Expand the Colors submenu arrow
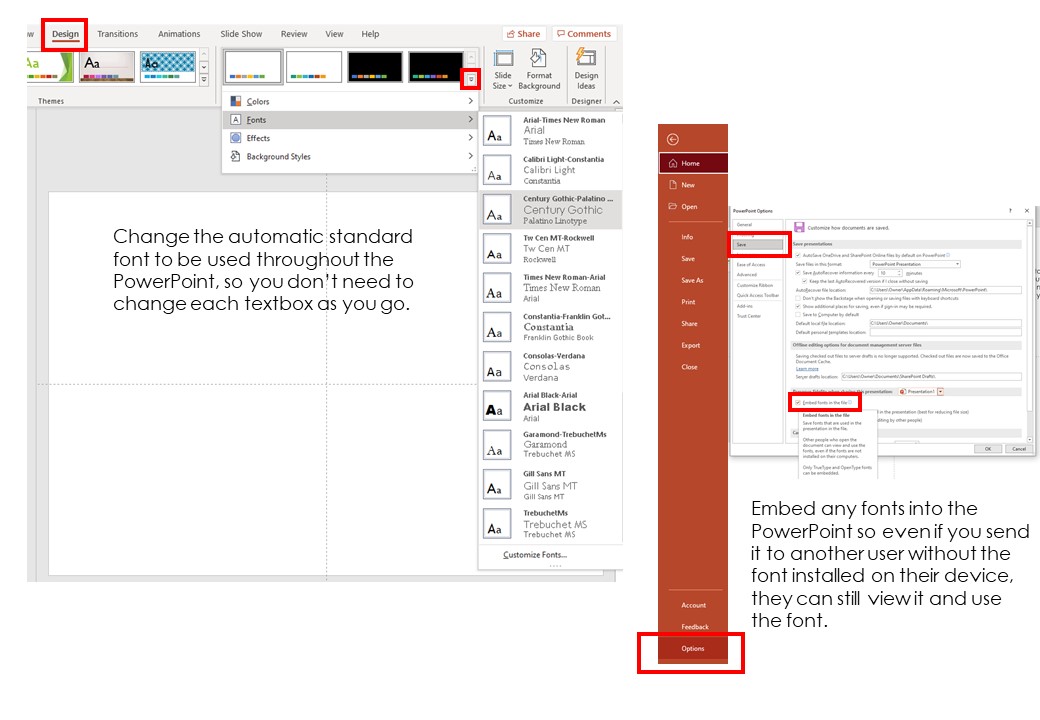This screenshot has height=720, width=1040. [470, 101]
